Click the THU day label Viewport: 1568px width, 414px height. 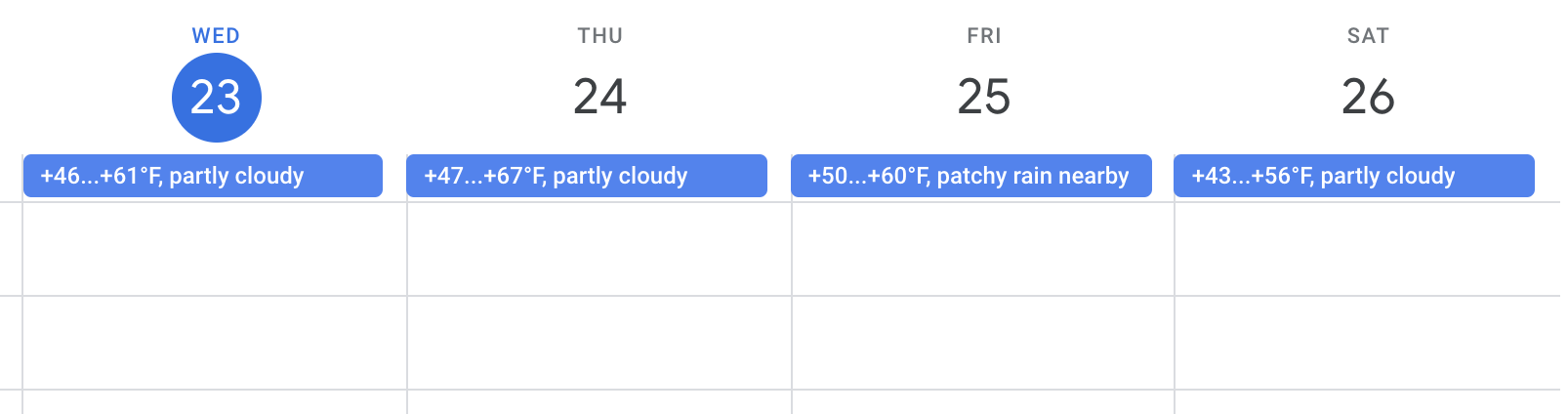point(599,36)
